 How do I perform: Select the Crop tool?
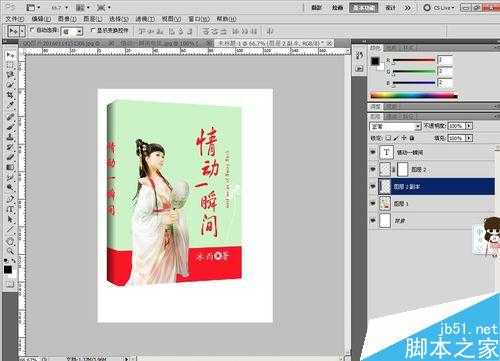tap(10, 95)
